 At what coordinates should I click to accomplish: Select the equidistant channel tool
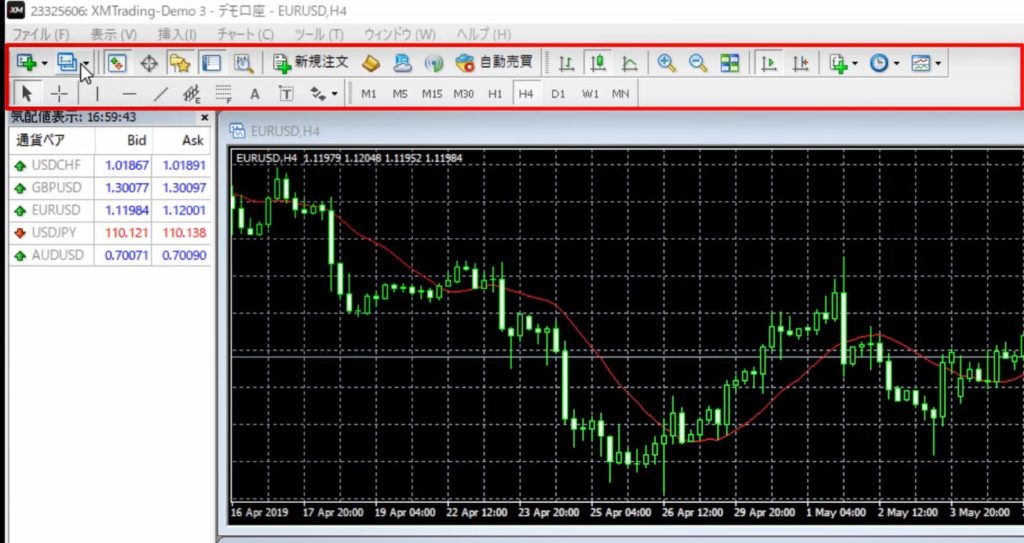point(191,94)
